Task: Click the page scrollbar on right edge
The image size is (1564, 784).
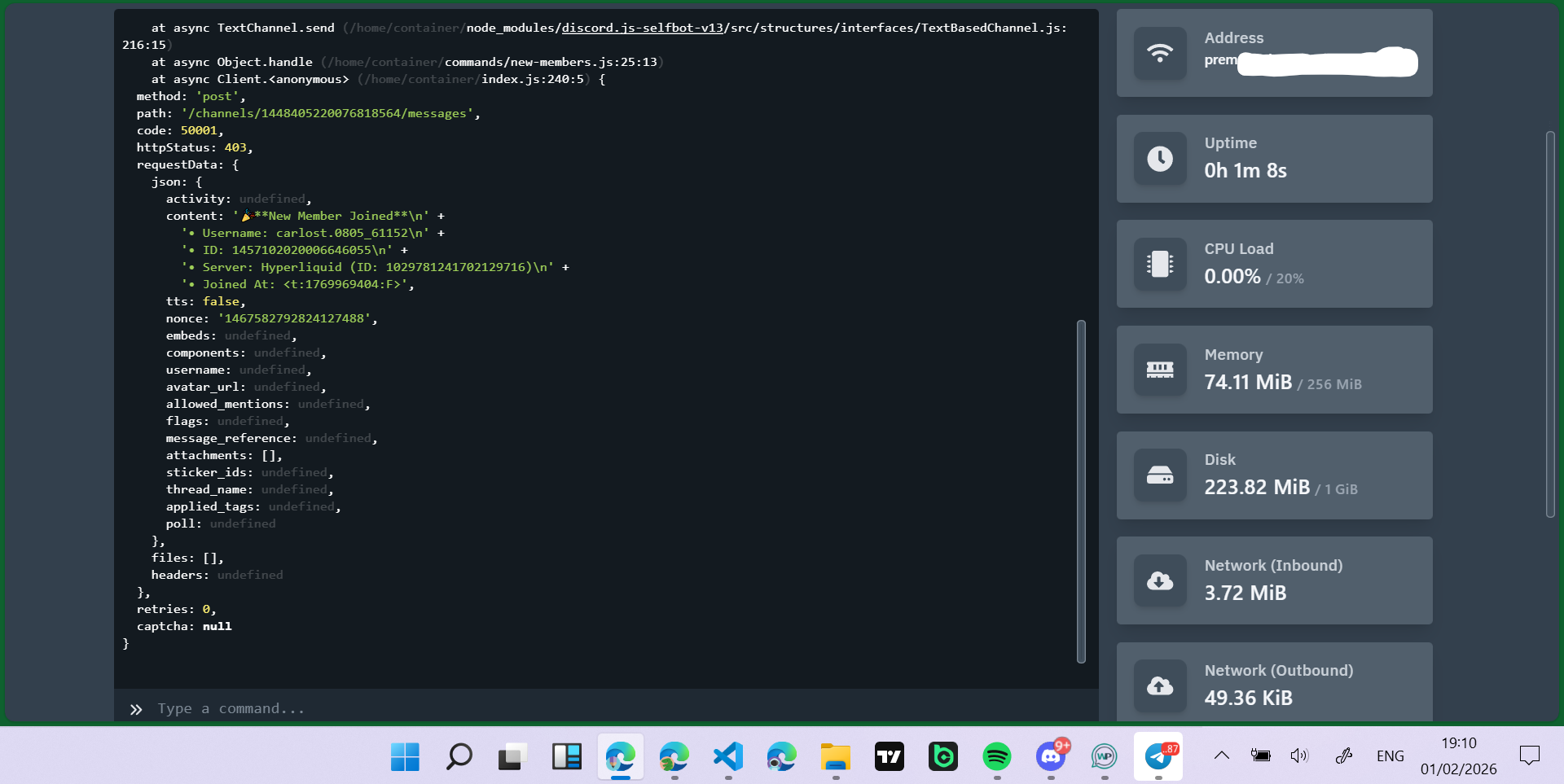Action: click(x=1550, y=324)
